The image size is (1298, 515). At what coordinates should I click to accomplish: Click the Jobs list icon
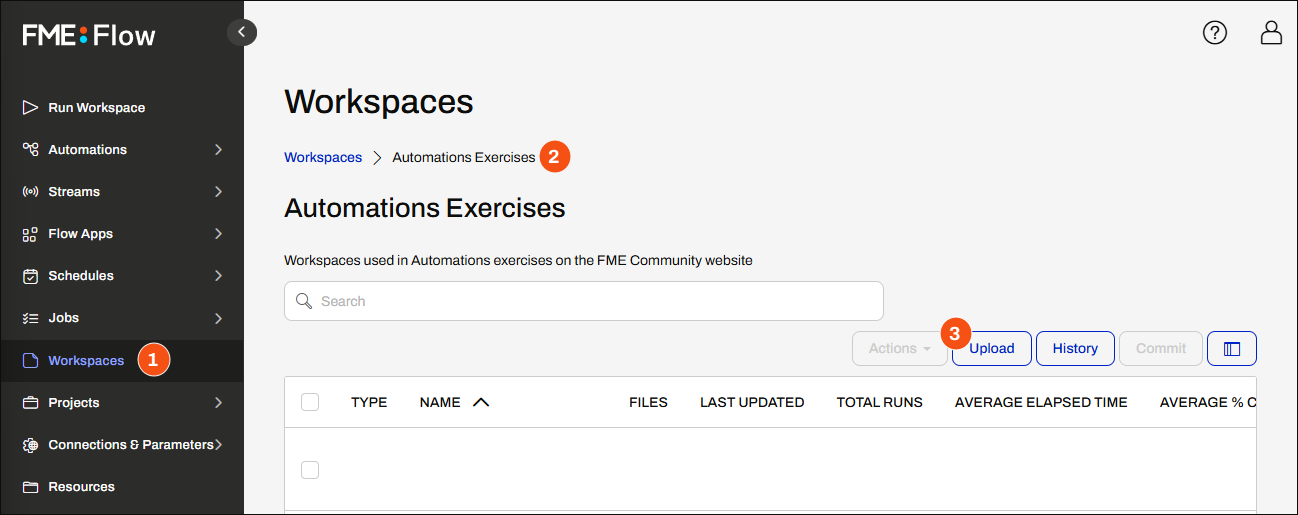30,317
